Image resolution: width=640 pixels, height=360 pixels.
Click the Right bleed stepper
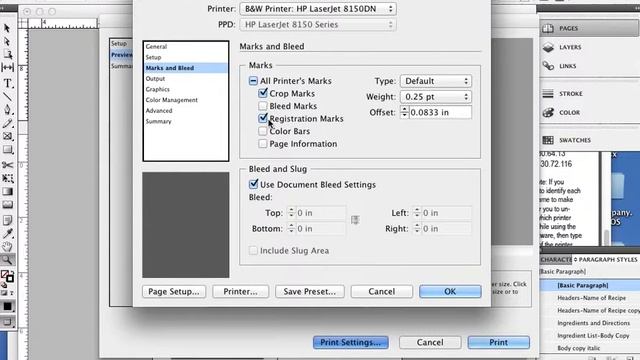tap(417, 229)
